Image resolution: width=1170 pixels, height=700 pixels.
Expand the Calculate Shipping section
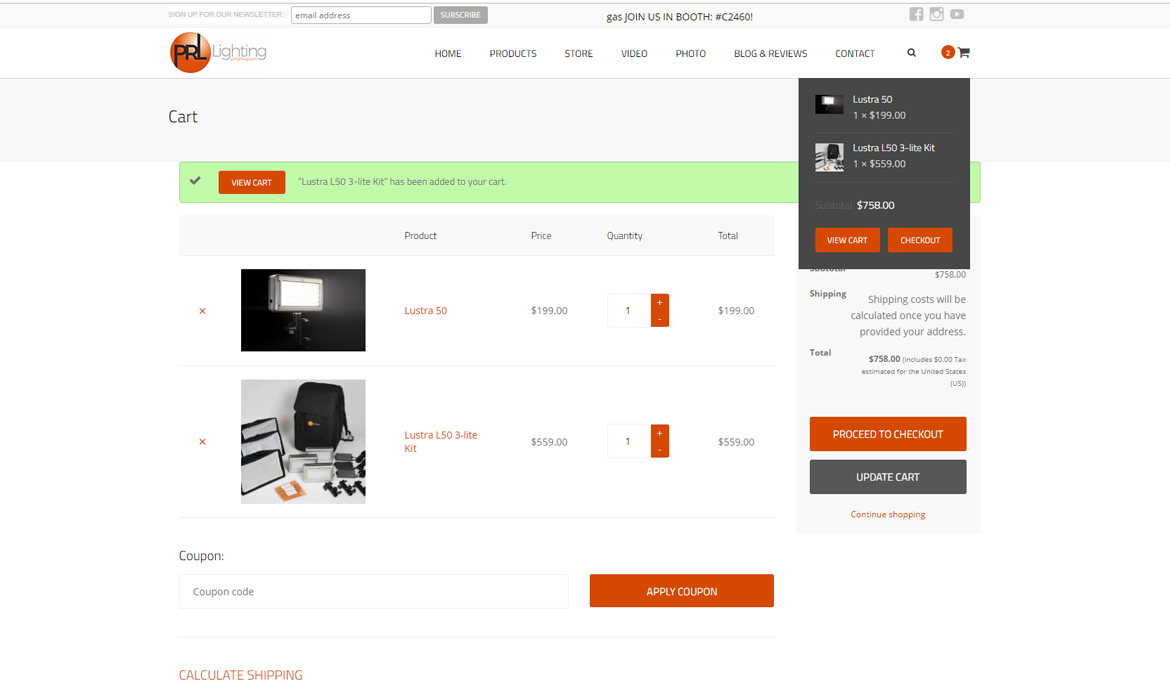point(240,675)
